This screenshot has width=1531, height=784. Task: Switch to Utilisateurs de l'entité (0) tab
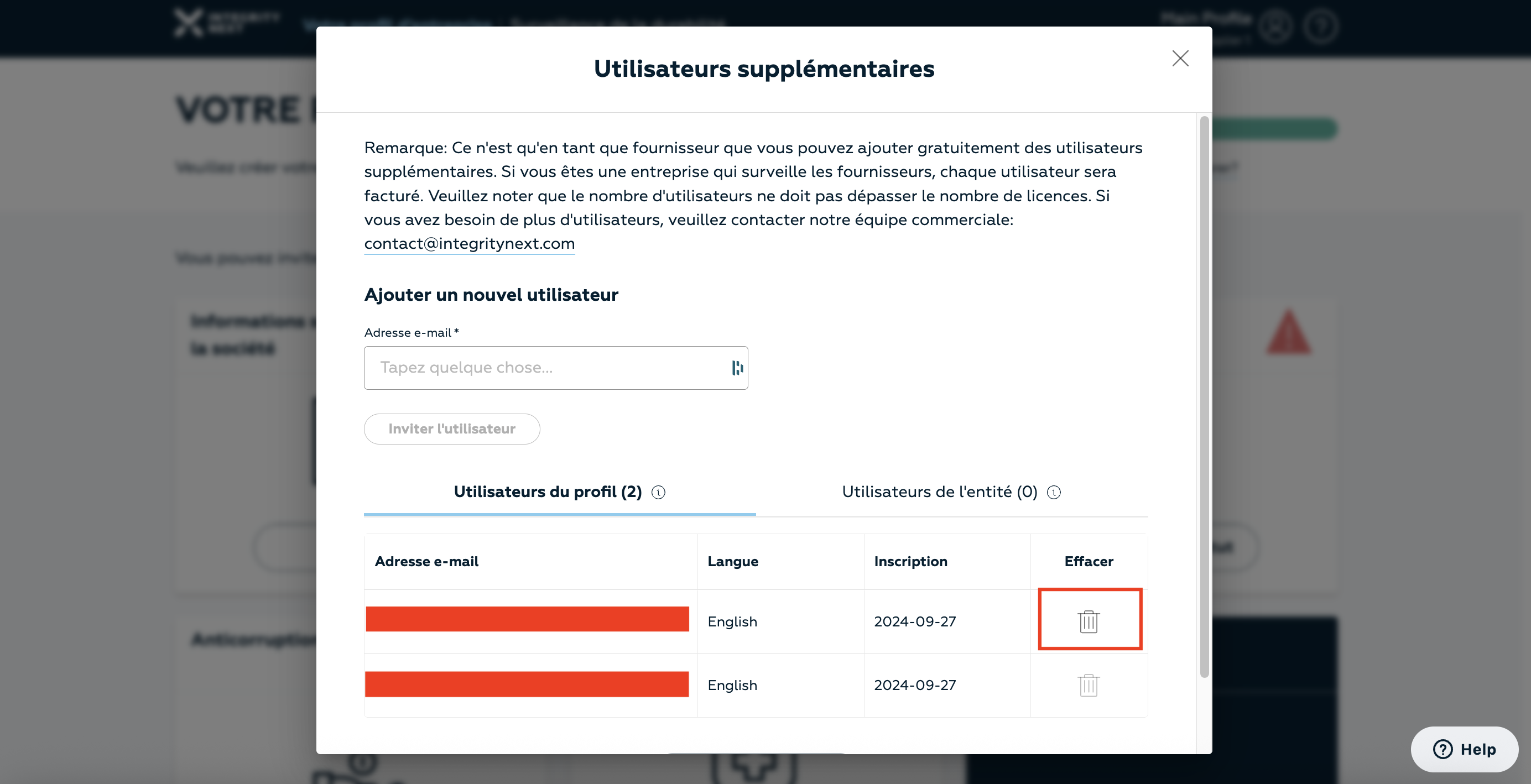click(951, 492)
